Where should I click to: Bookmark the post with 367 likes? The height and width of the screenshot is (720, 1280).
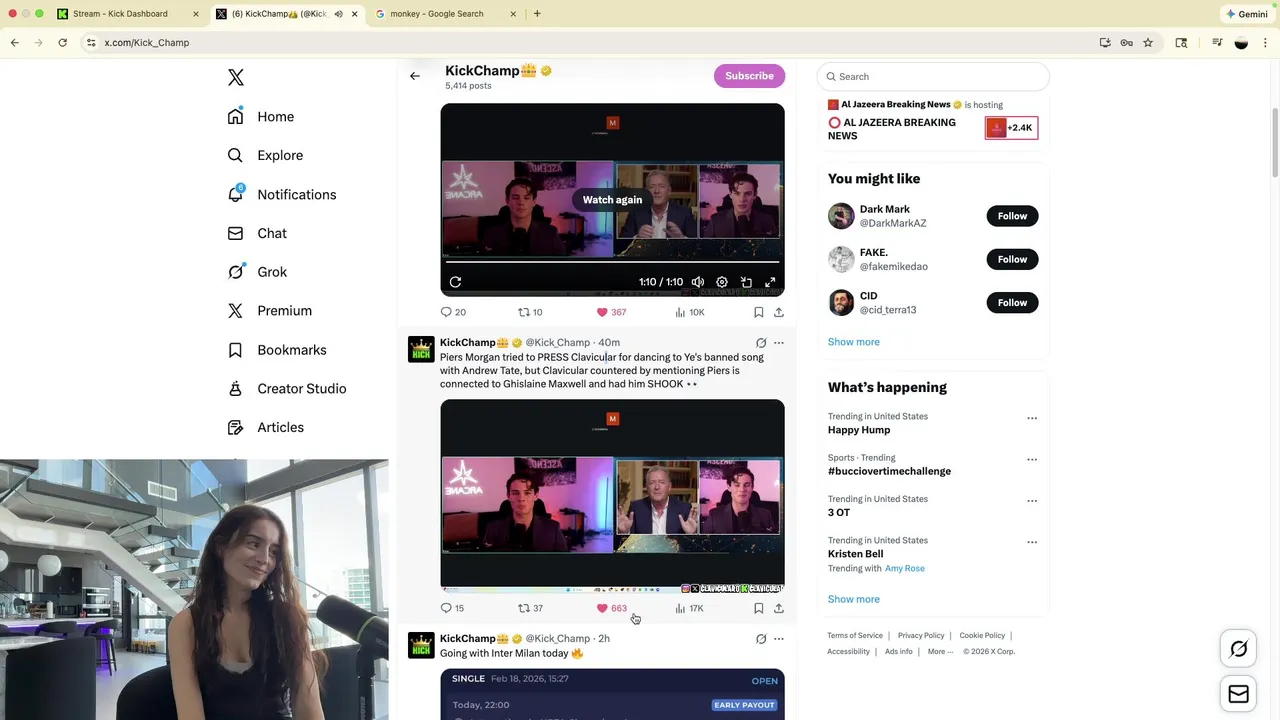(759, 312)
